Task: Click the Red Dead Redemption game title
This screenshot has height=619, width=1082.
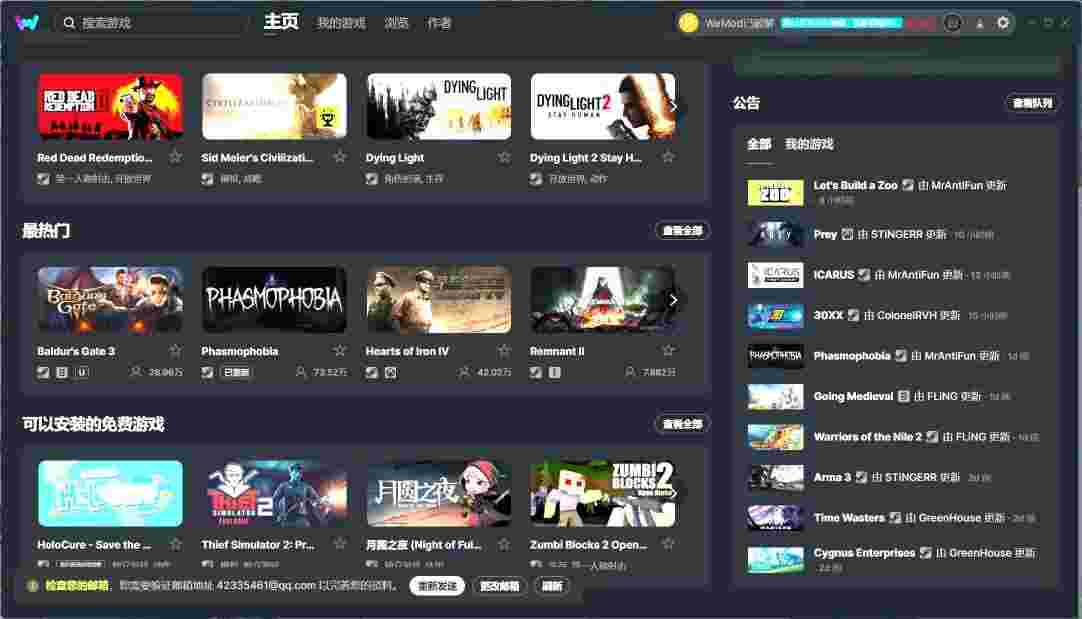Action: click(x=95, y=157)
